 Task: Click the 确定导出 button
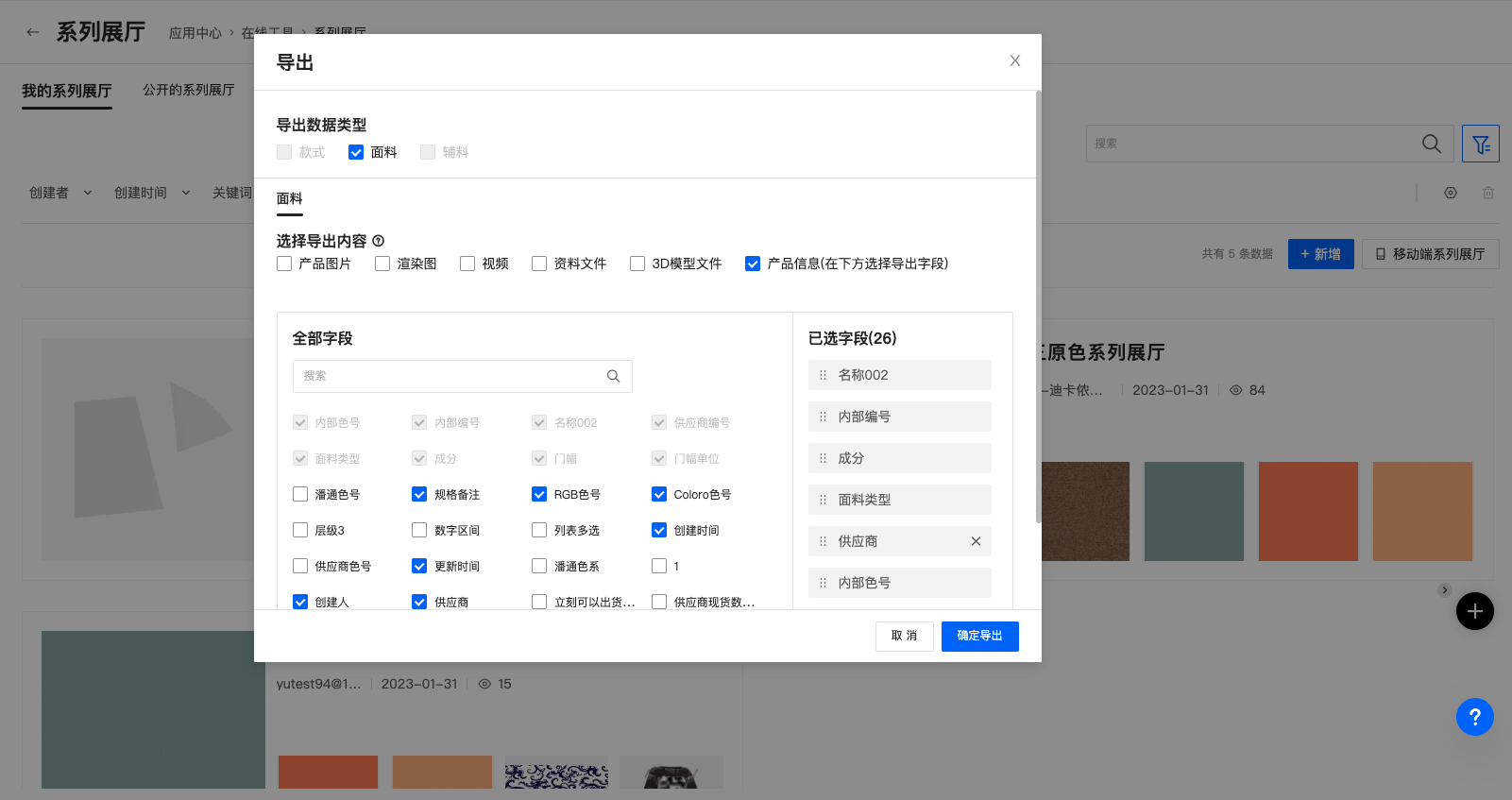pyautogui.click(x=979, y=636)
